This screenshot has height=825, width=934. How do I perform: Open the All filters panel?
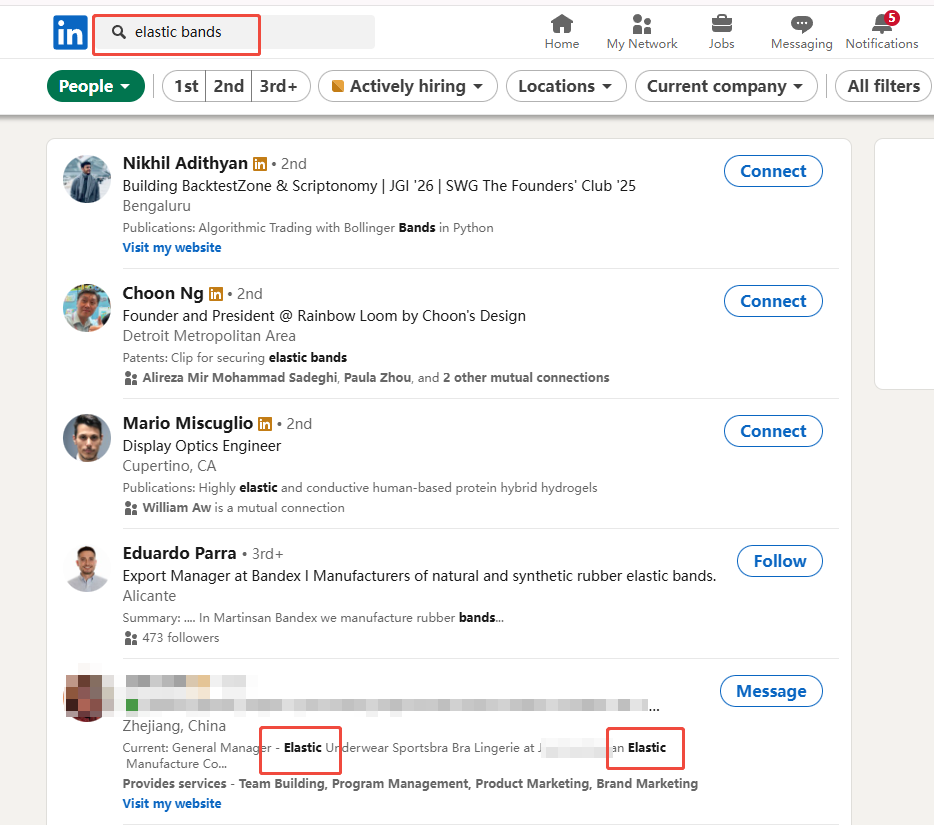tap(883, 86)
